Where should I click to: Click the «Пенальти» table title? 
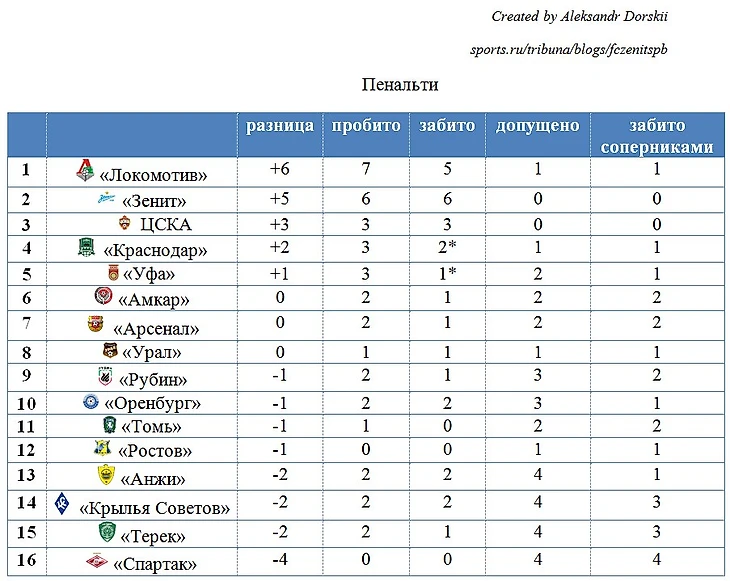(400, 85)
